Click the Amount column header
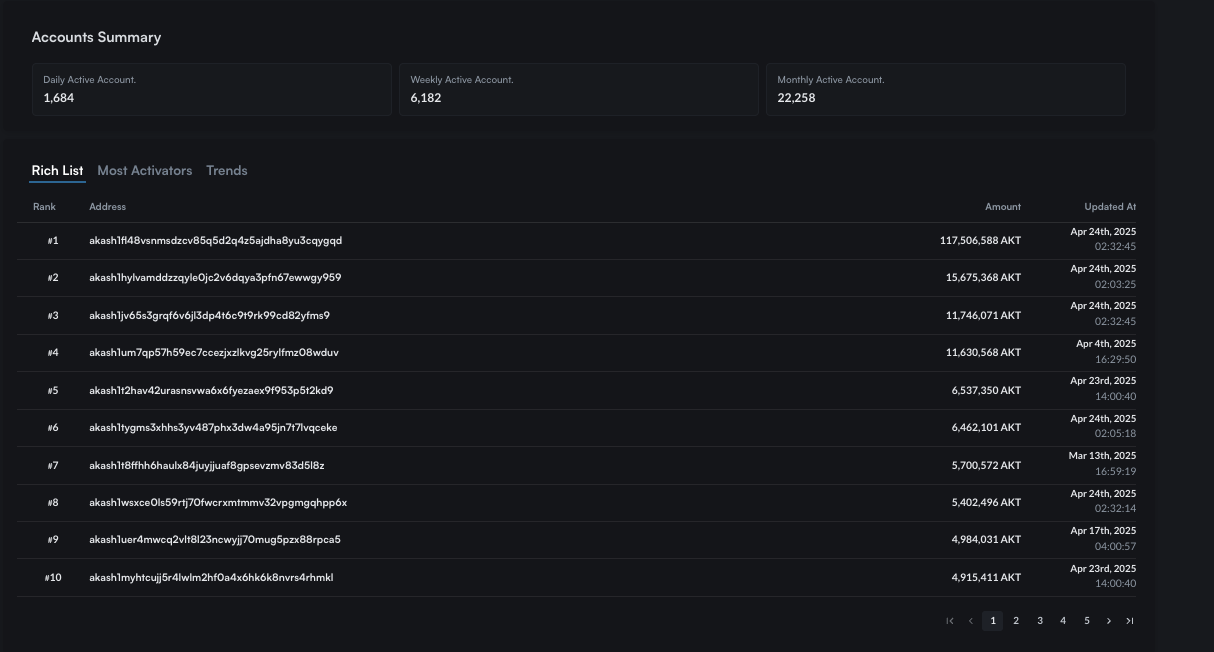Viewport: 1214px width, 652px height. tap(1002, 207)
